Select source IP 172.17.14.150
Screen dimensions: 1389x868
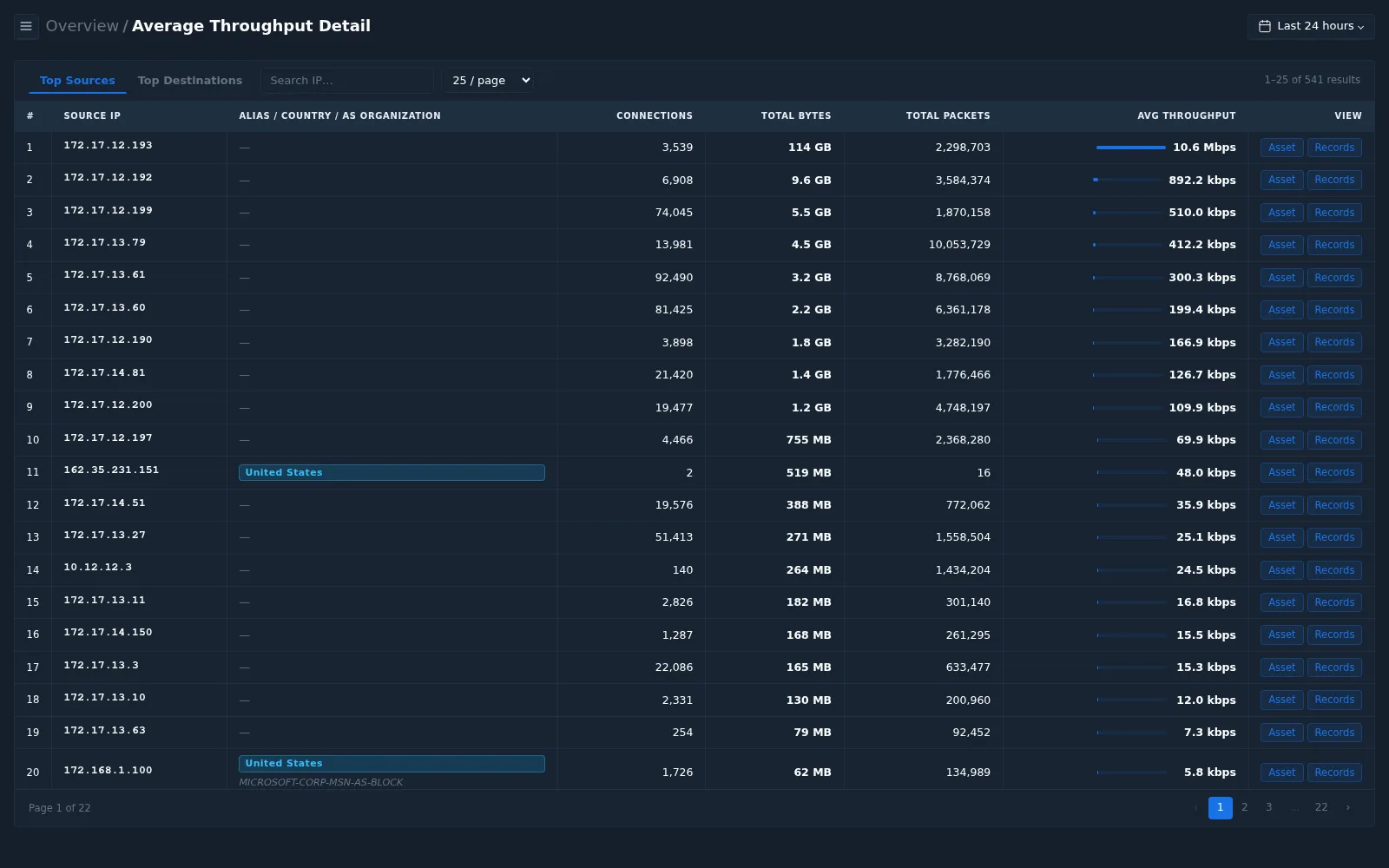(108, 632)
